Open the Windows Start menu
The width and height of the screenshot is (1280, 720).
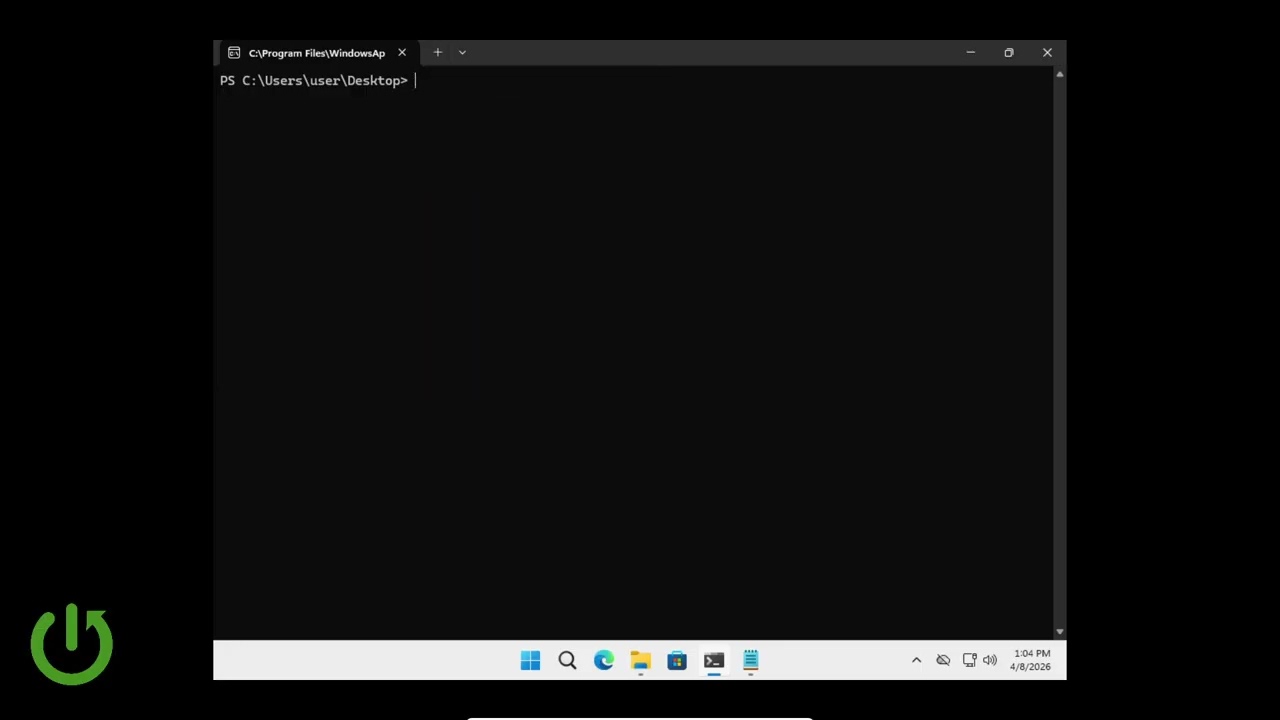click(x=530, y=660)
